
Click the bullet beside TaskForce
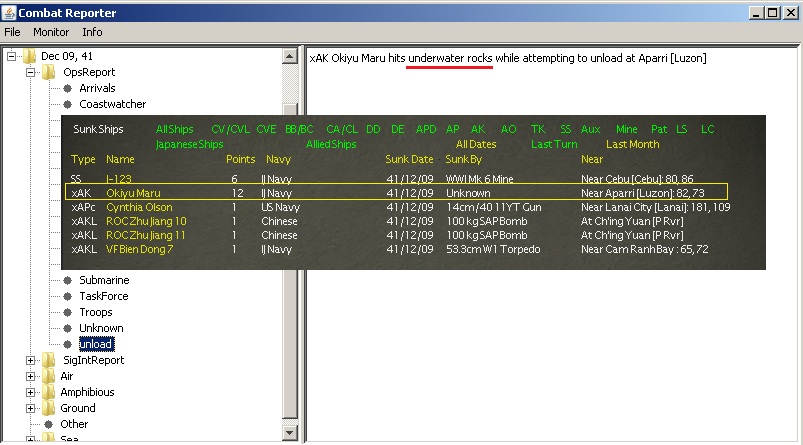point(67,296)
